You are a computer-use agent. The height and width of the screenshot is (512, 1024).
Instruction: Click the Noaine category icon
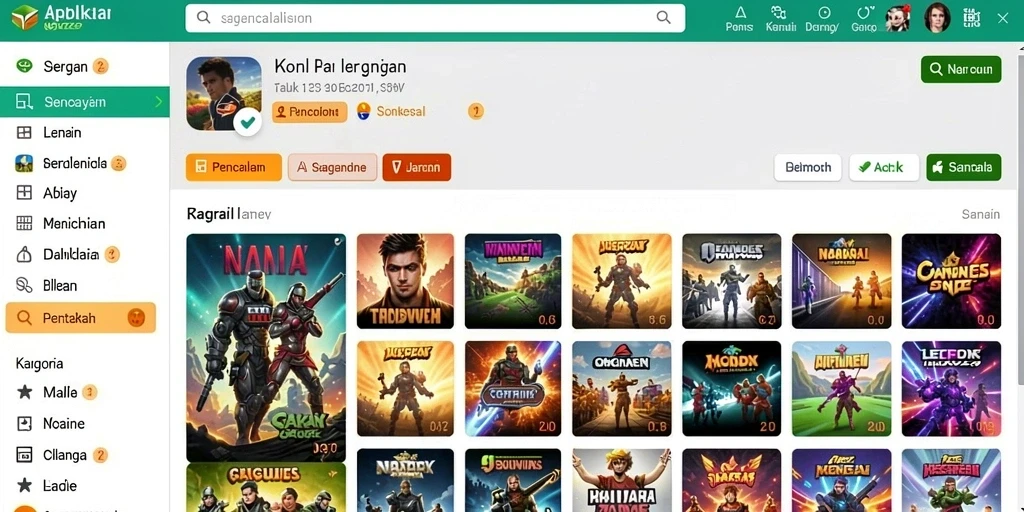point(24,424)
